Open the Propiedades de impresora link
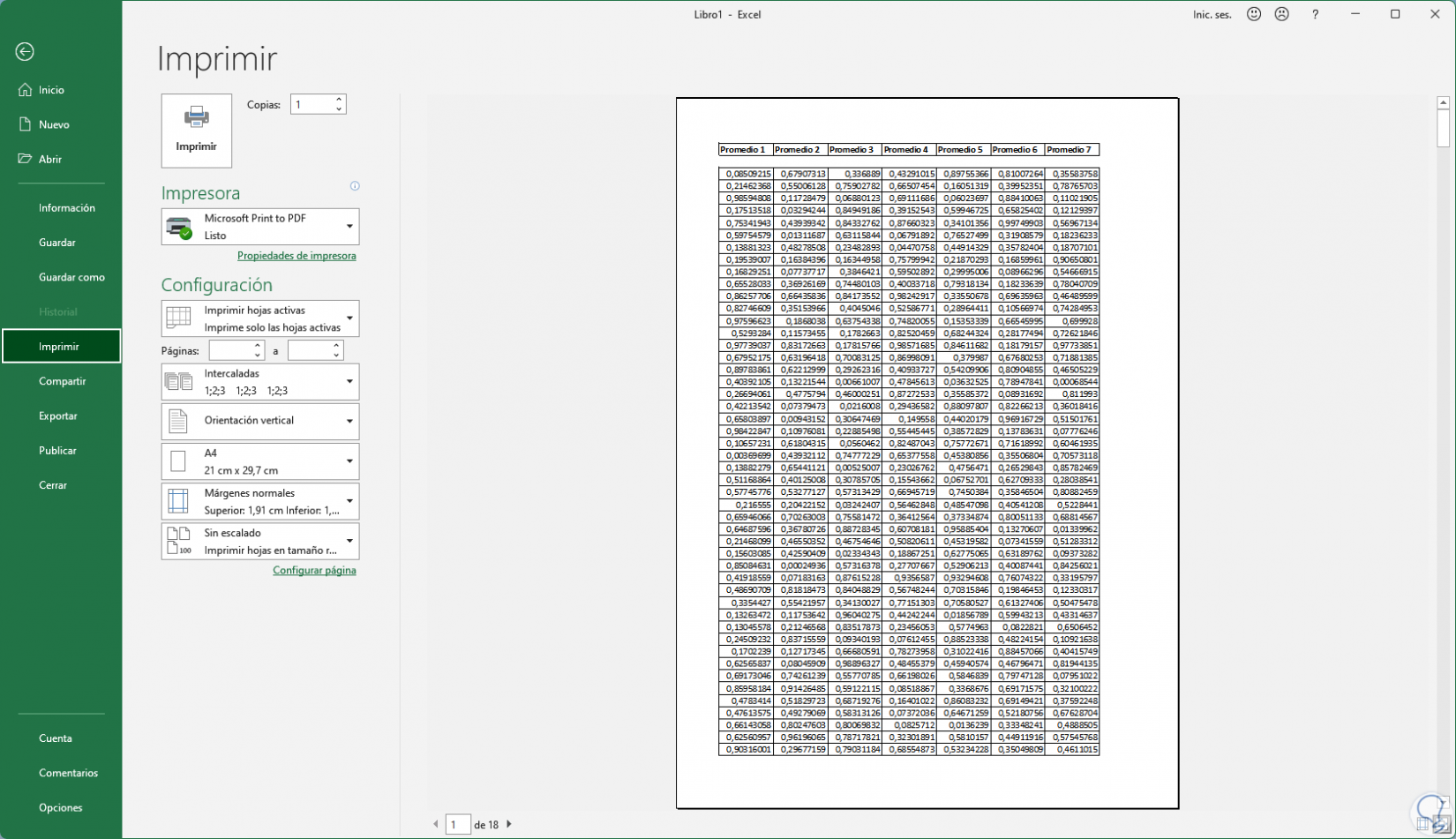 [296, 256]
